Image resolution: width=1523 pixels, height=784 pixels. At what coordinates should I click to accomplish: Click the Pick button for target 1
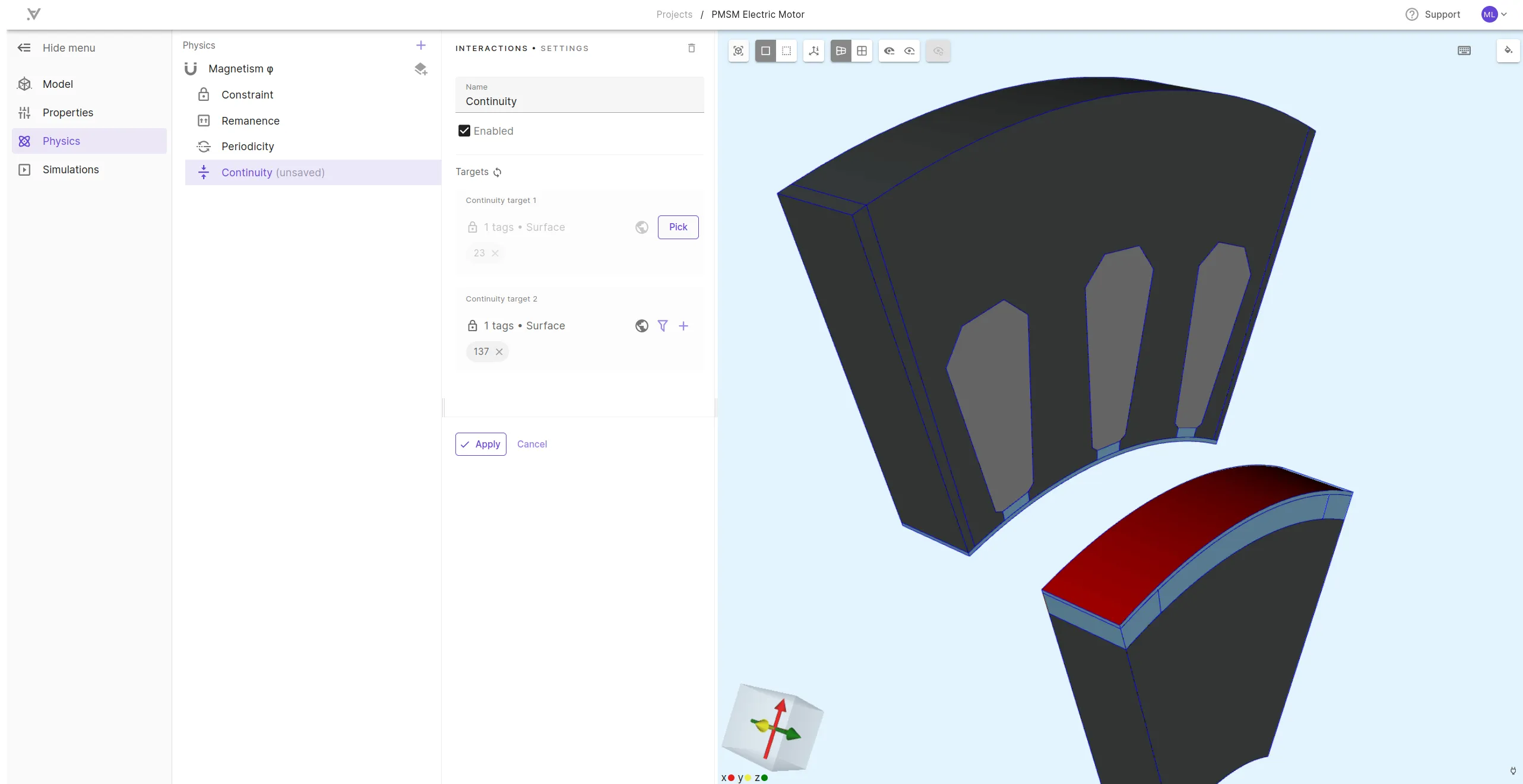pos(678,227)
